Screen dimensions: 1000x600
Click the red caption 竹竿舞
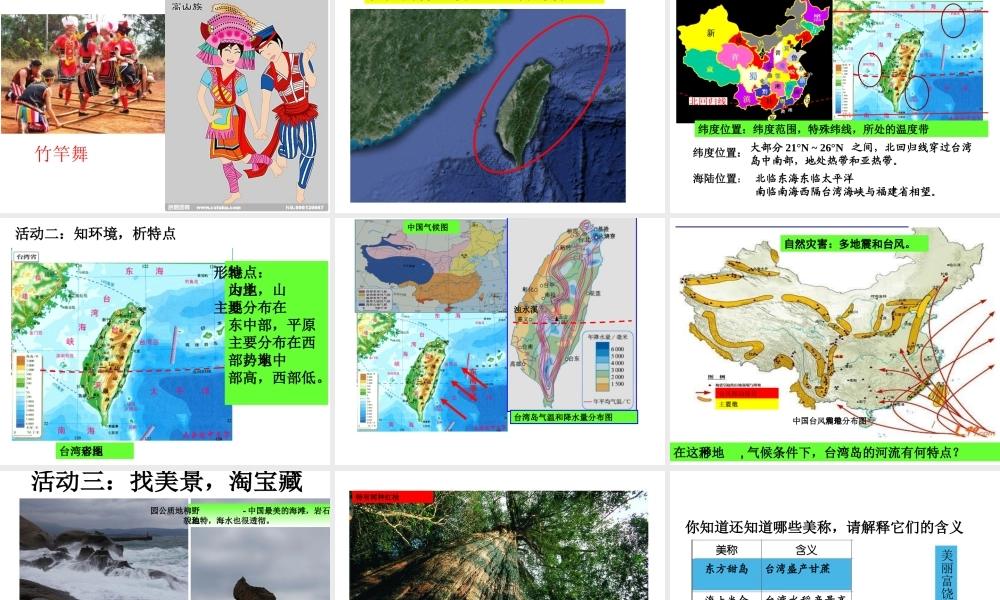click(61, 154)
